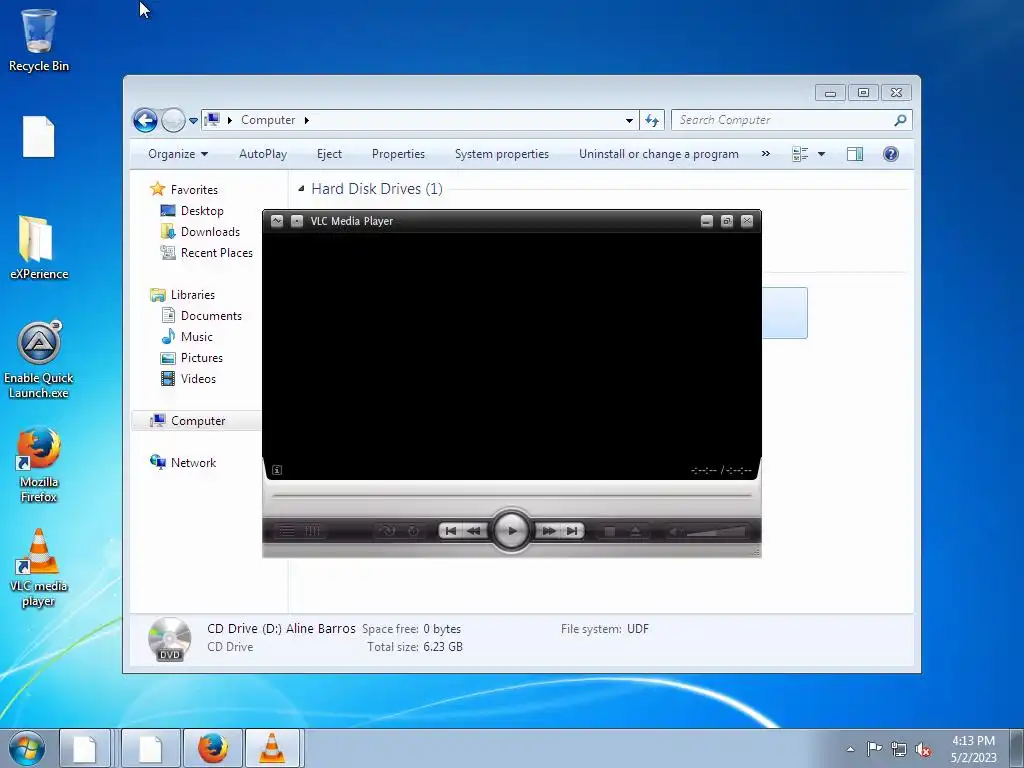Select Libraries in navigation pane
1024x768 pixels.
(182, 295)
